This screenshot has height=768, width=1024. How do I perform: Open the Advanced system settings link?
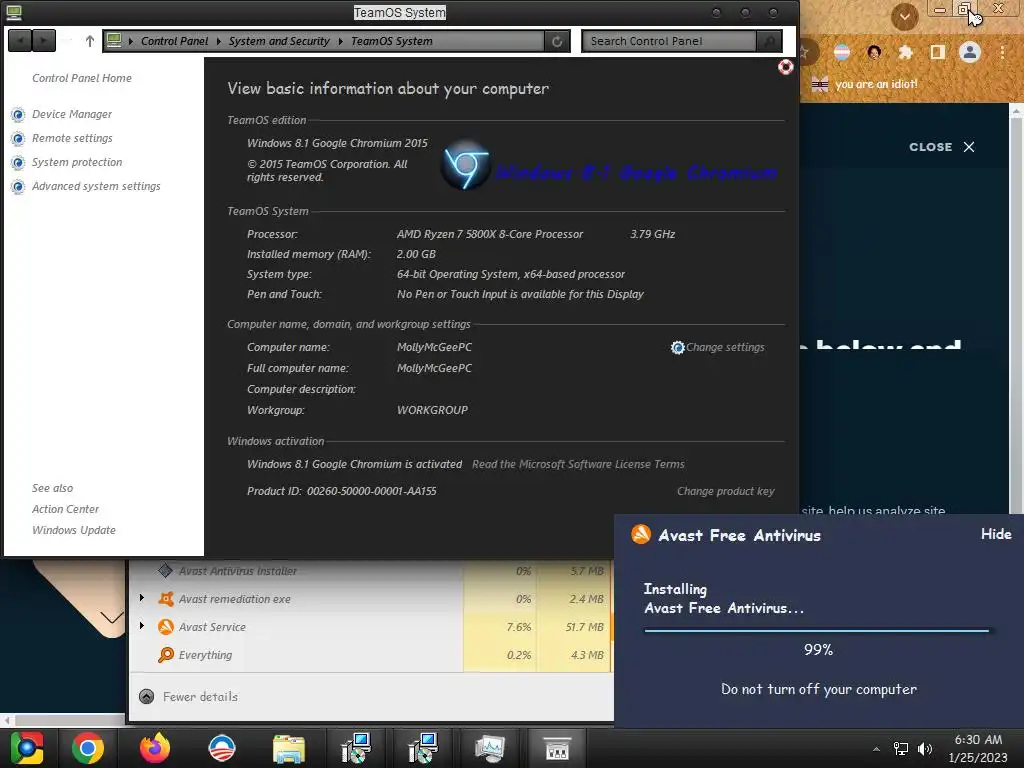pos(96,187)
